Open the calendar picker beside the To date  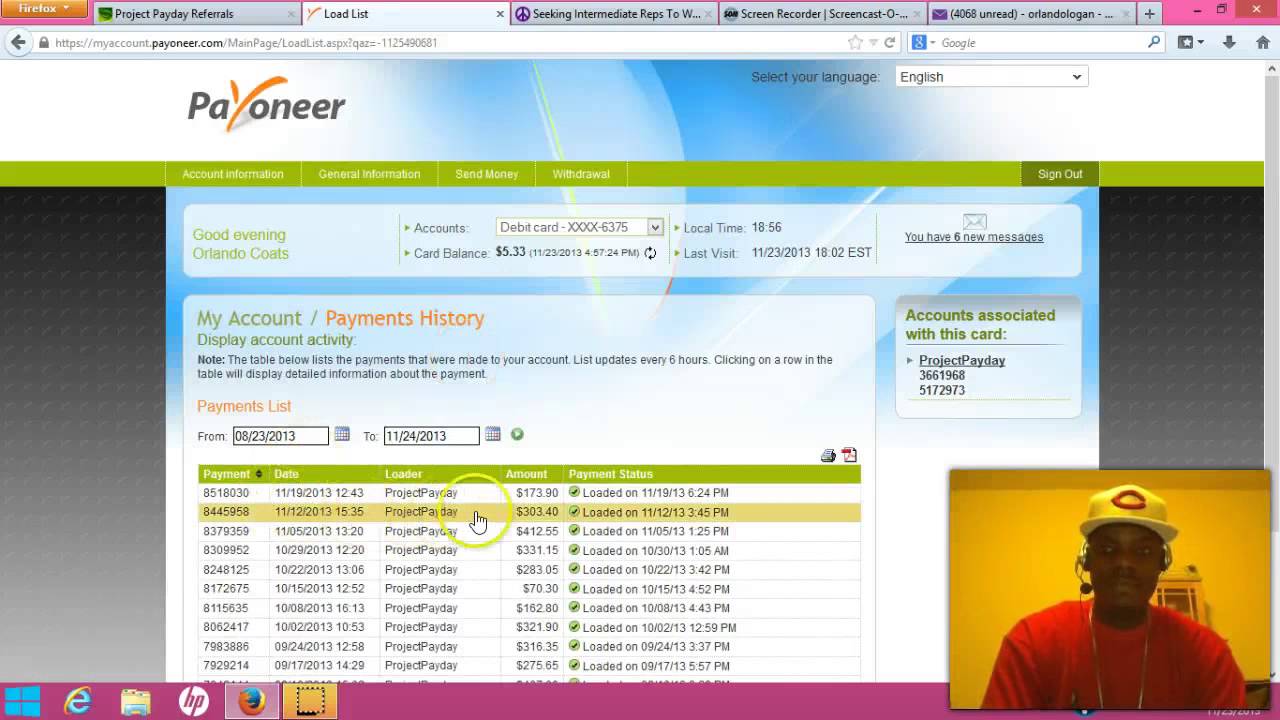pos(493,435)
